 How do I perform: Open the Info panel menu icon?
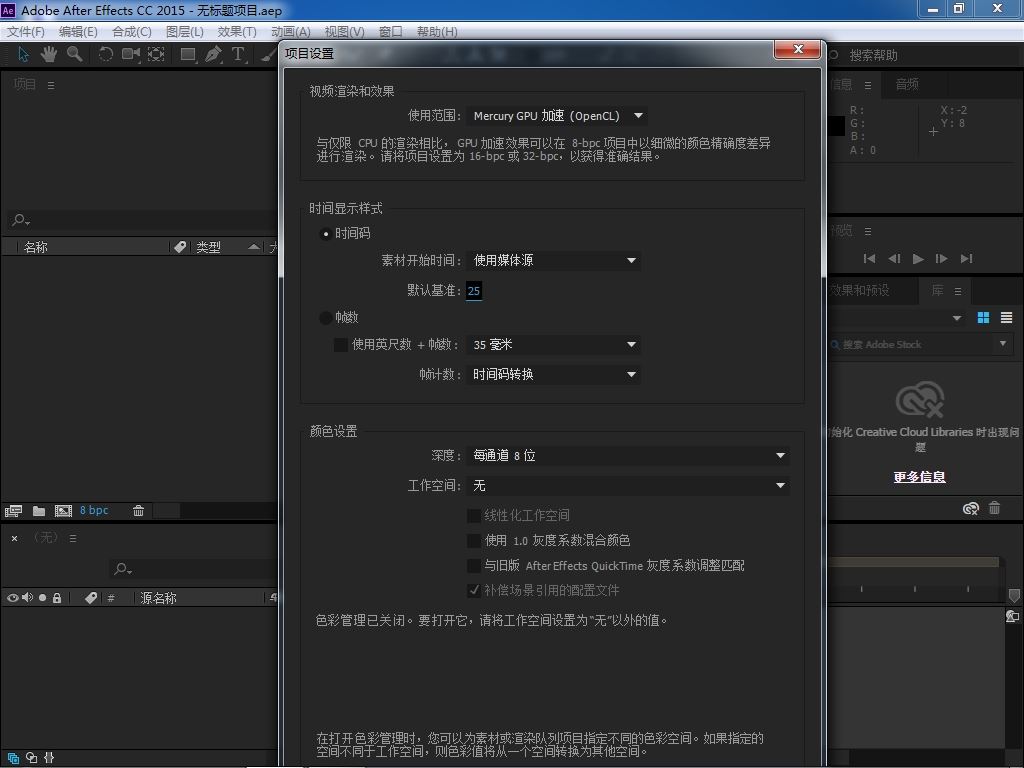pyautogui.click(x=868, y=85)
